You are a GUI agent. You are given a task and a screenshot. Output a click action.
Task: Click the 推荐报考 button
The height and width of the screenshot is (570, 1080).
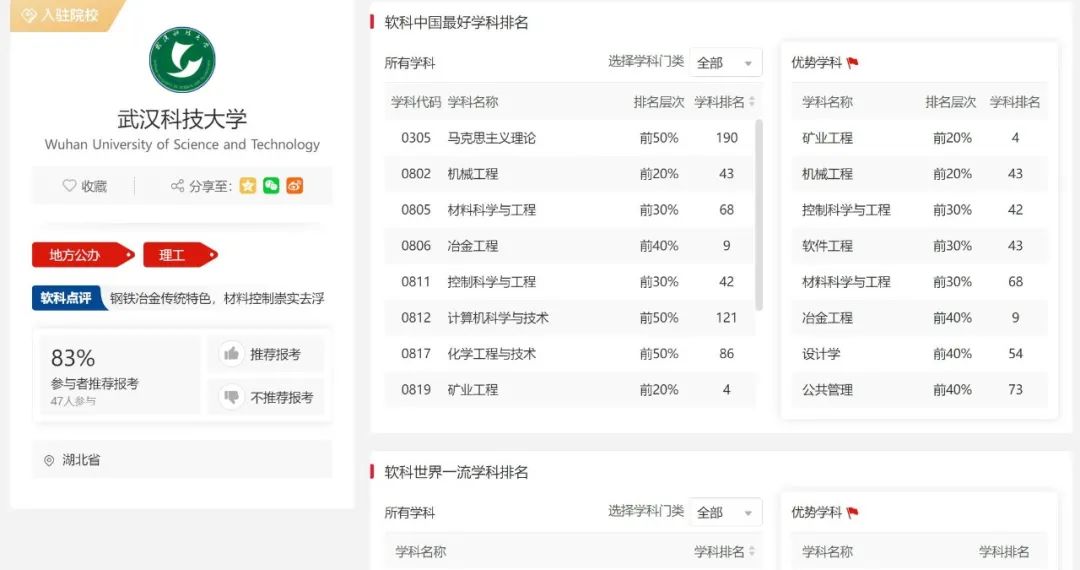coord(267,354)
